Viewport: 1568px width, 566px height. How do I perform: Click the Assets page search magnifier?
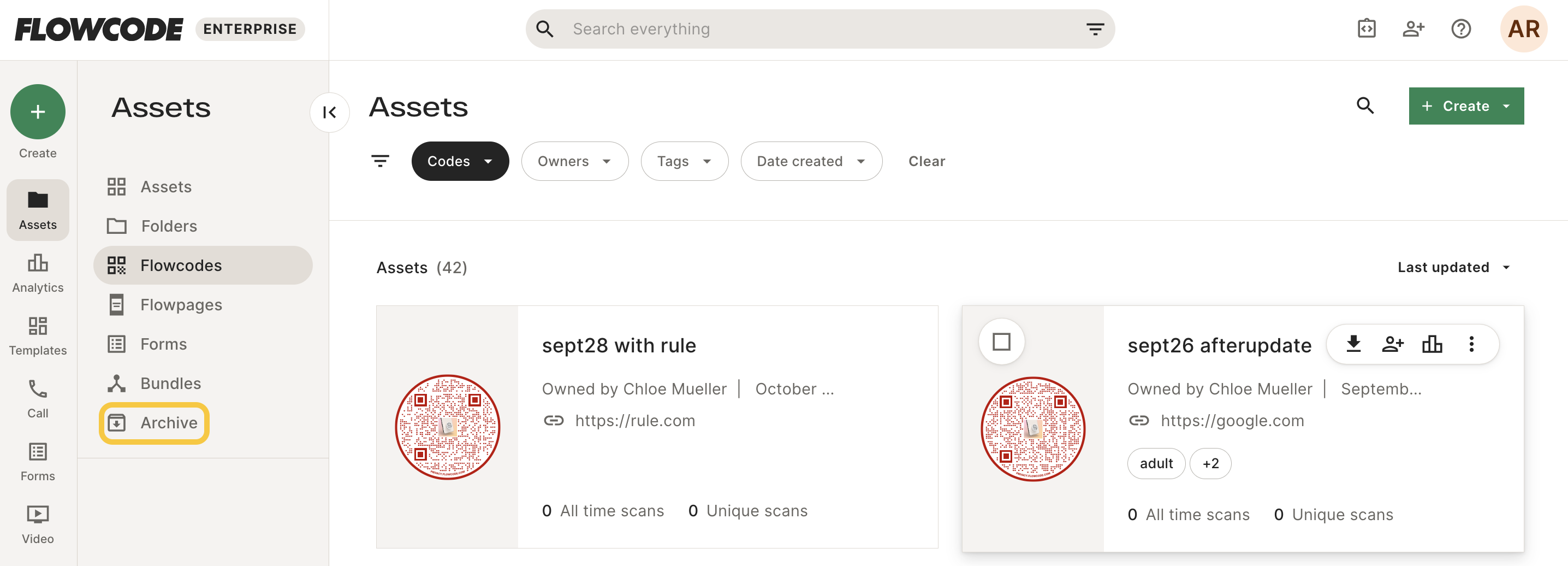click(x=1365, y=106)
